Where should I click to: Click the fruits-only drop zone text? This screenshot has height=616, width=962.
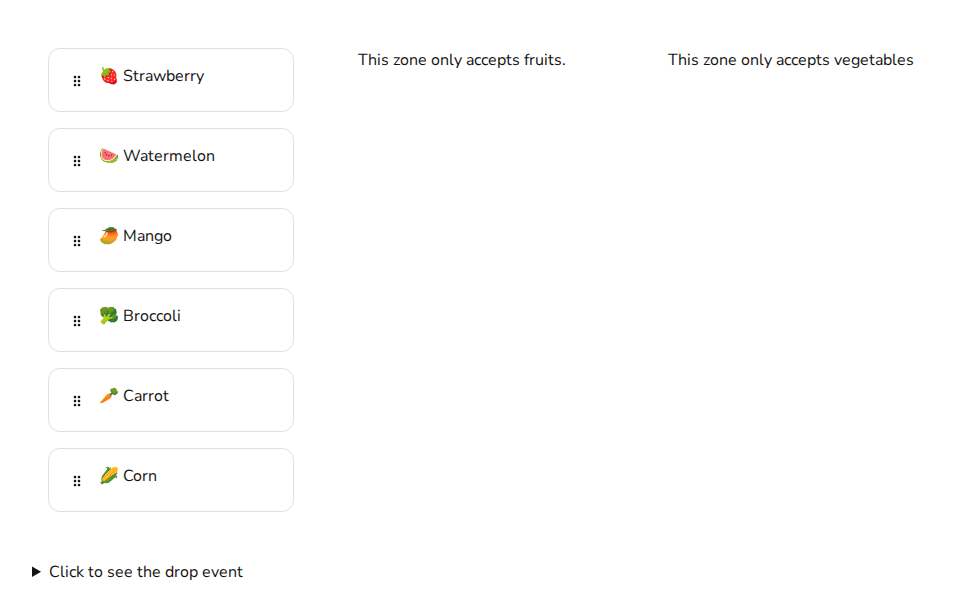tap(462, 60)
